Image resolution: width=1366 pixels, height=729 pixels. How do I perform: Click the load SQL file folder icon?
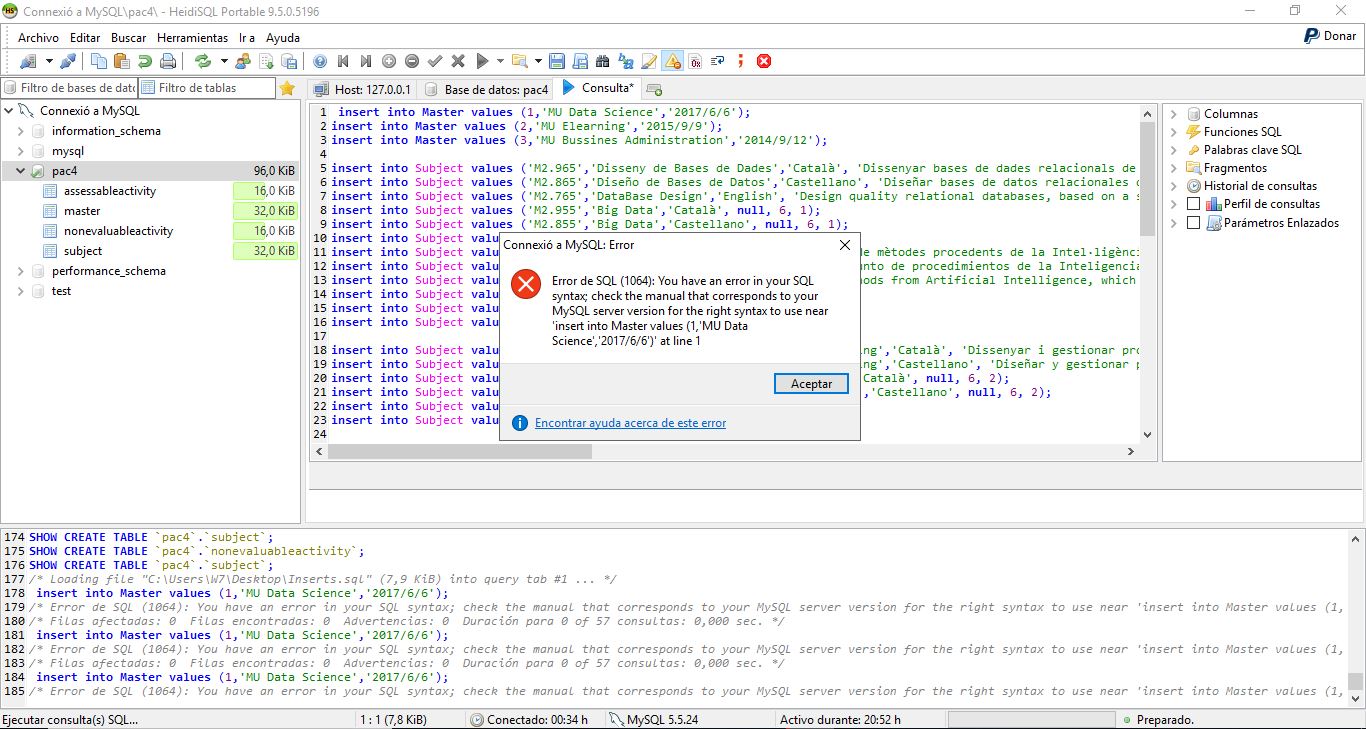coord(520,61)
